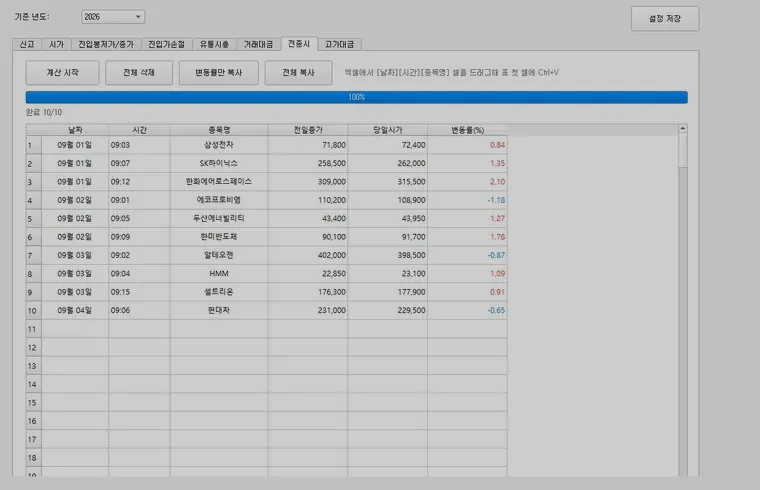Screen dimensions: 760x490
Task: Switch to the 시가 tab
Action: (x=56, y=44)
